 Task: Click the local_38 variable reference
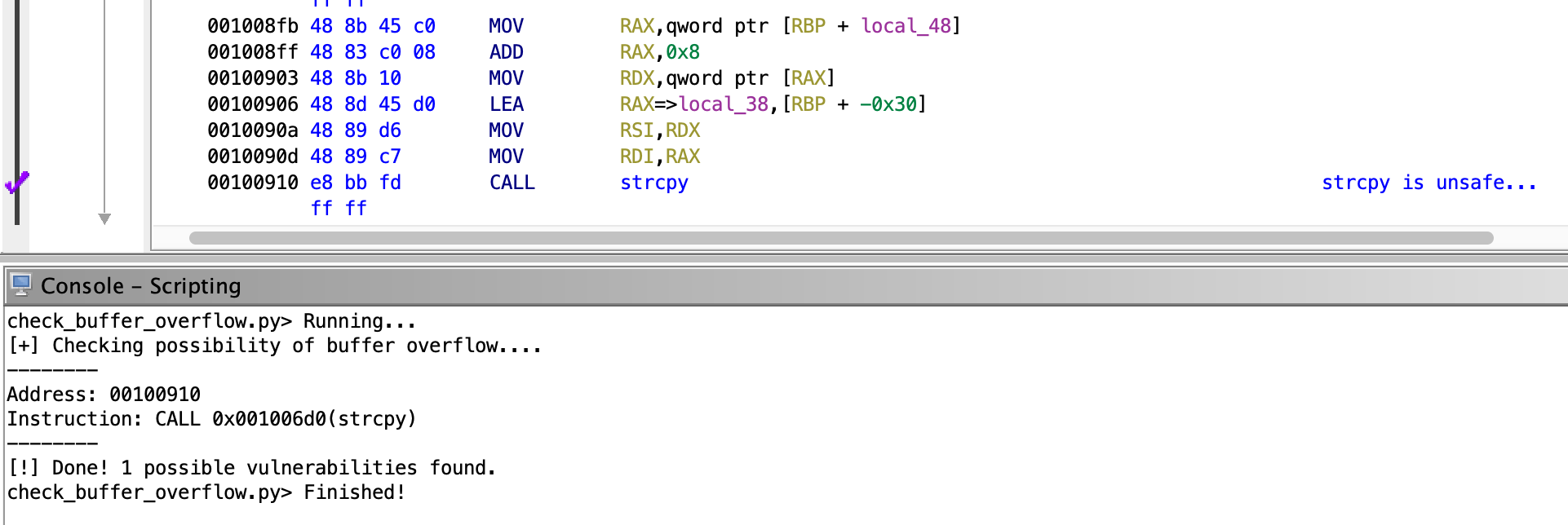(723, 104)
